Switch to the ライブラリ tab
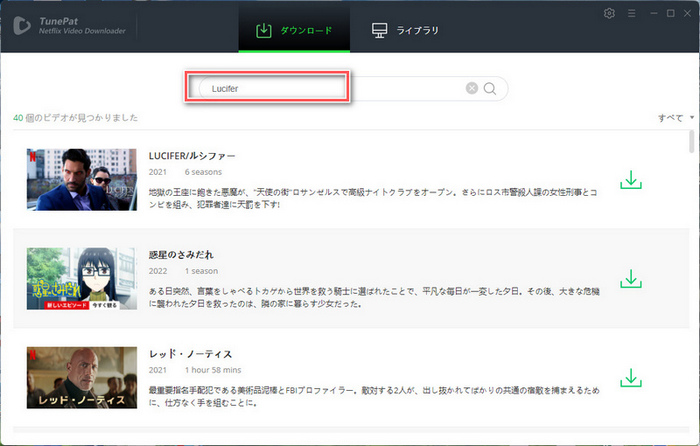This screenshot has width=700, height=446. coord(405,30)
